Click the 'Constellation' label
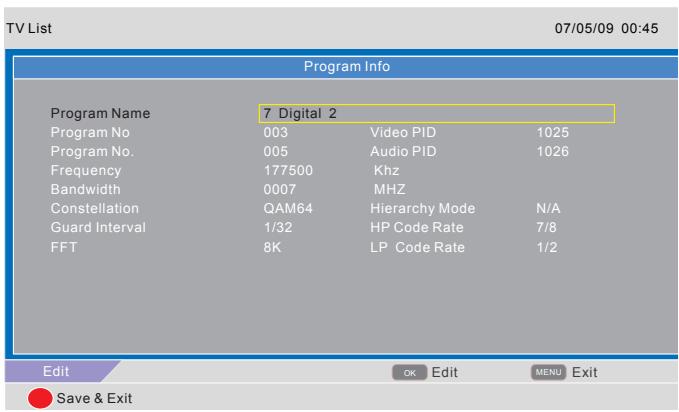 click(x=95, y=209)
